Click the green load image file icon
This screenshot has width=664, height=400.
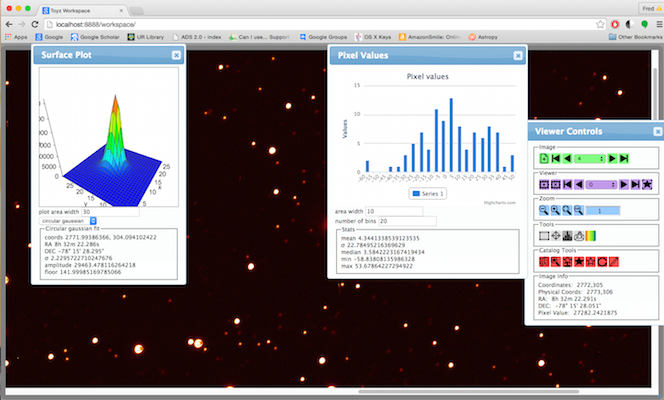[x=544, y=158]
